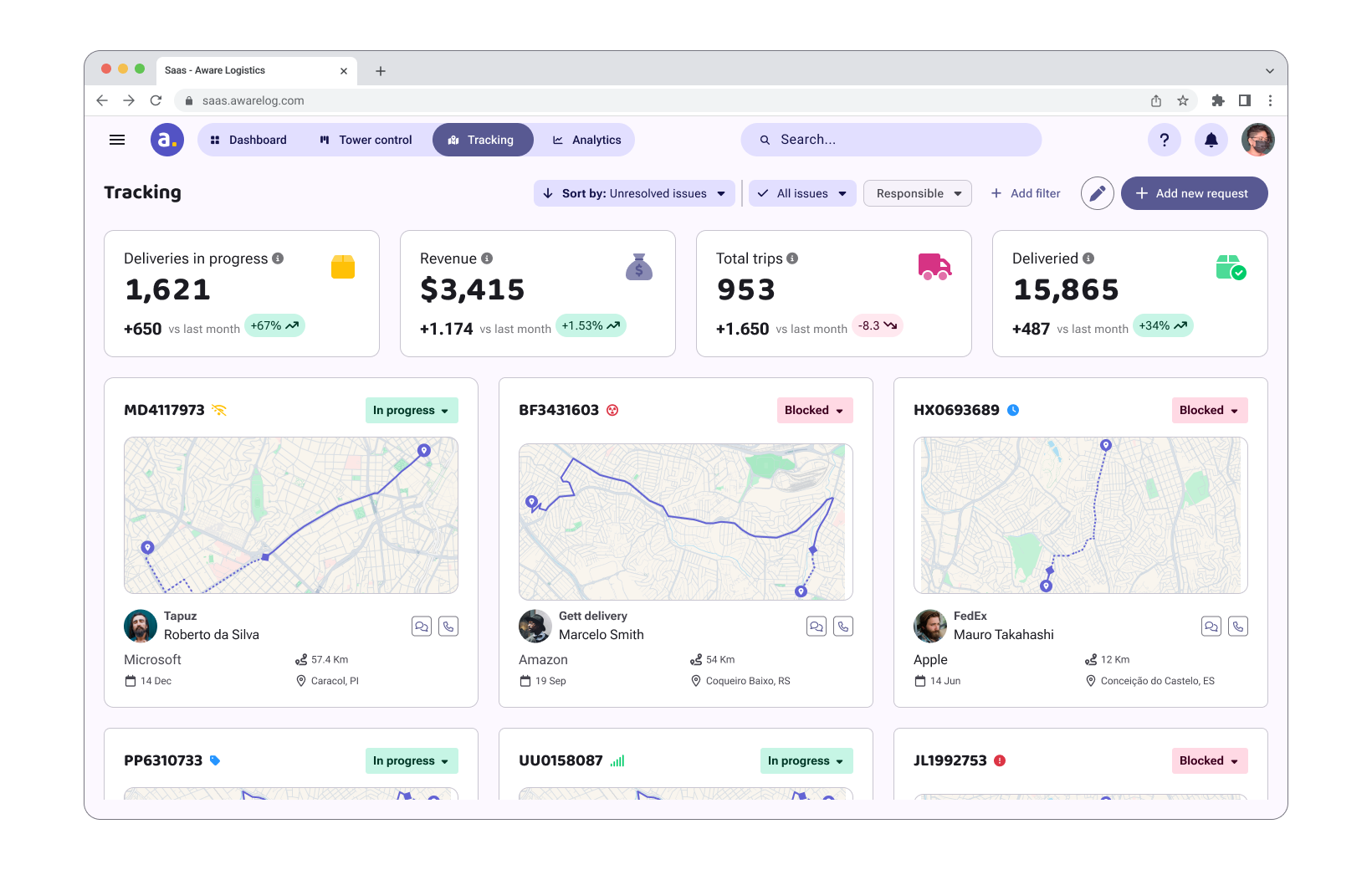Image resolution: width=1372 pixels, height=870 pixels.
Task: Change PP6310733 In progress status
Action: click(x=412, y=760)
